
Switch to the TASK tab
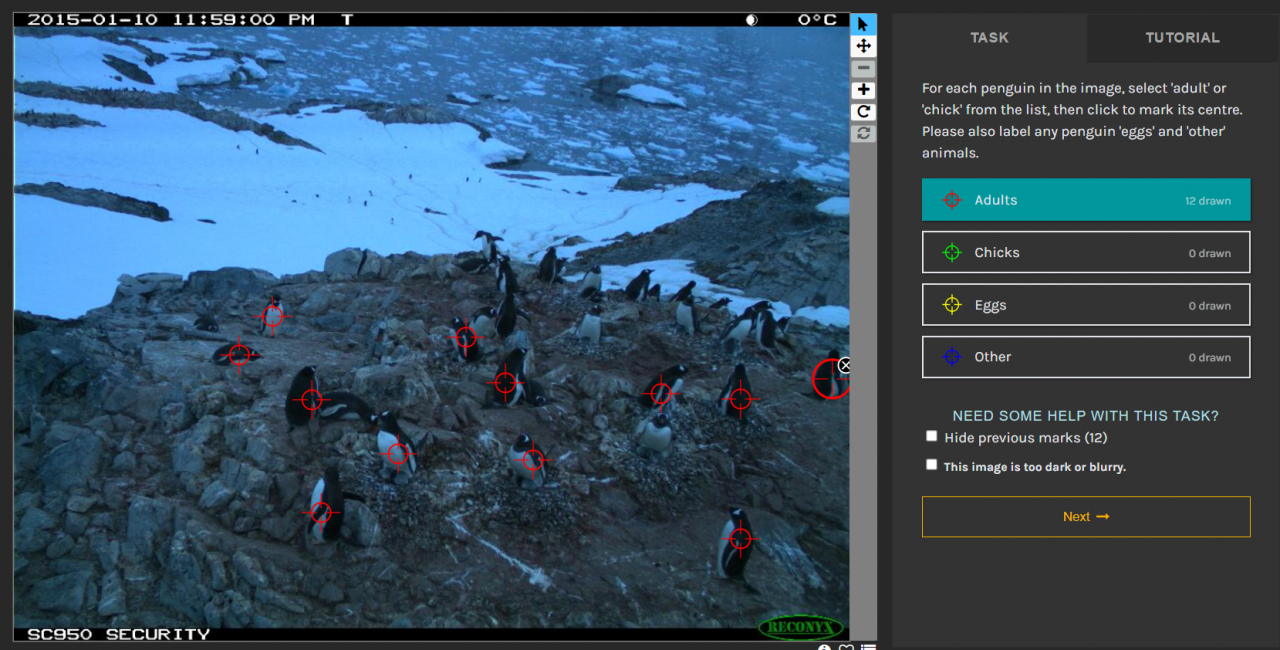coord(989,38)
